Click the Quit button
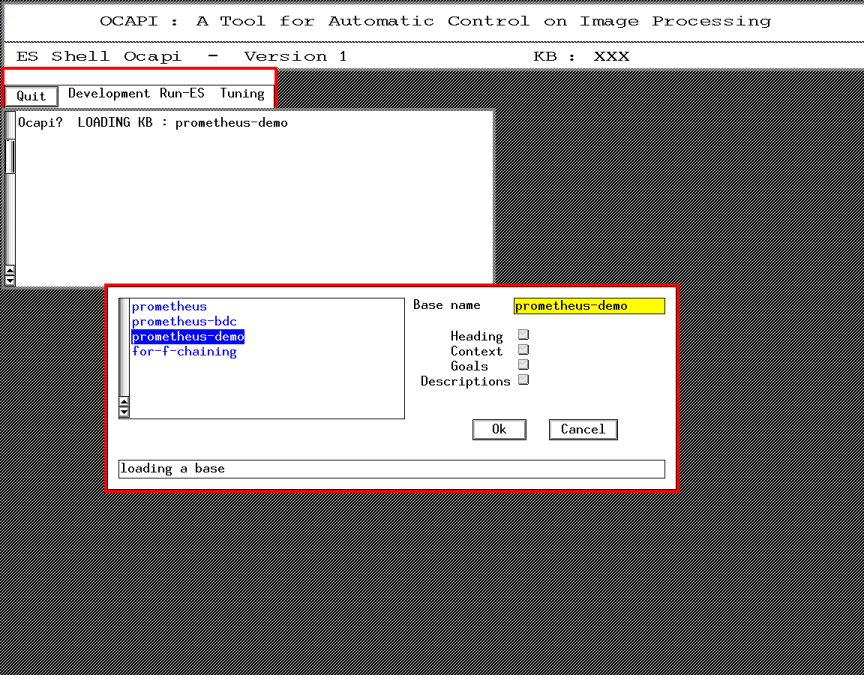864x675 pixels. coord(31,96)
